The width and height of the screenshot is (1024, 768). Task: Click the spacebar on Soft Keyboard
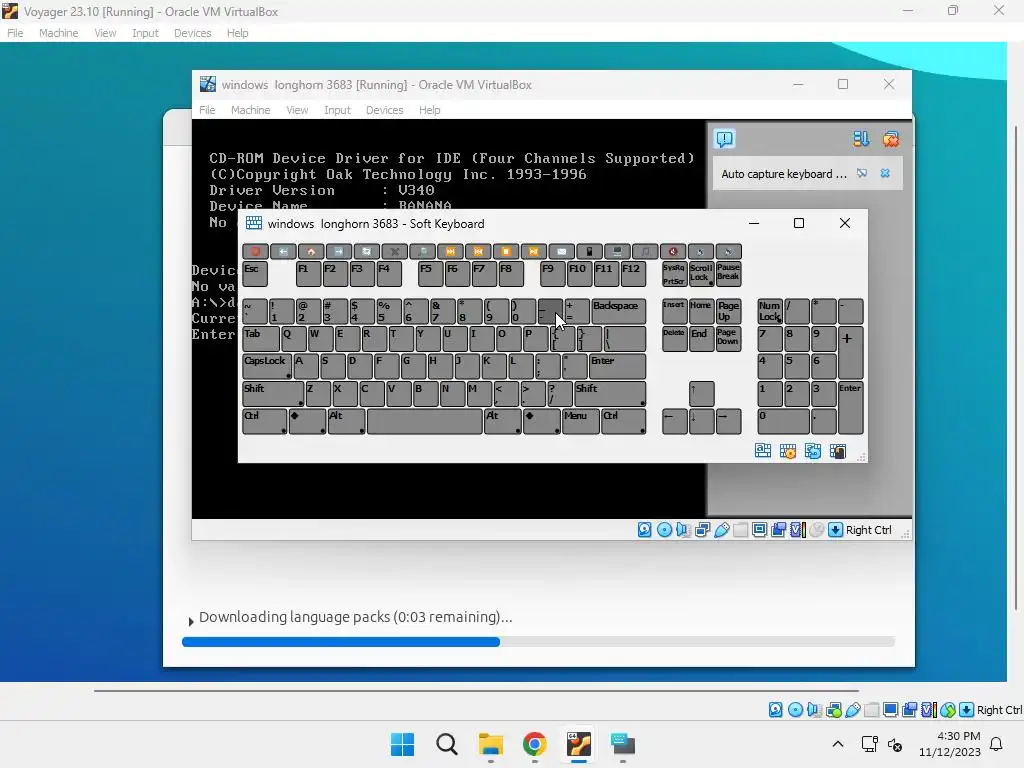click(x=424, y=421)
